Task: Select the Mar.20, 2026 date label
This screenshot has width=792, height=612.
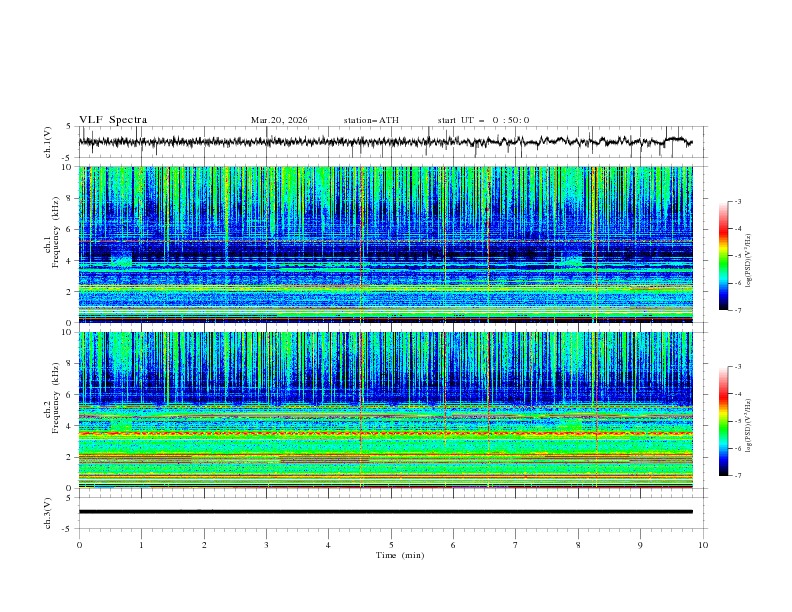Action: tap(279, 120)
